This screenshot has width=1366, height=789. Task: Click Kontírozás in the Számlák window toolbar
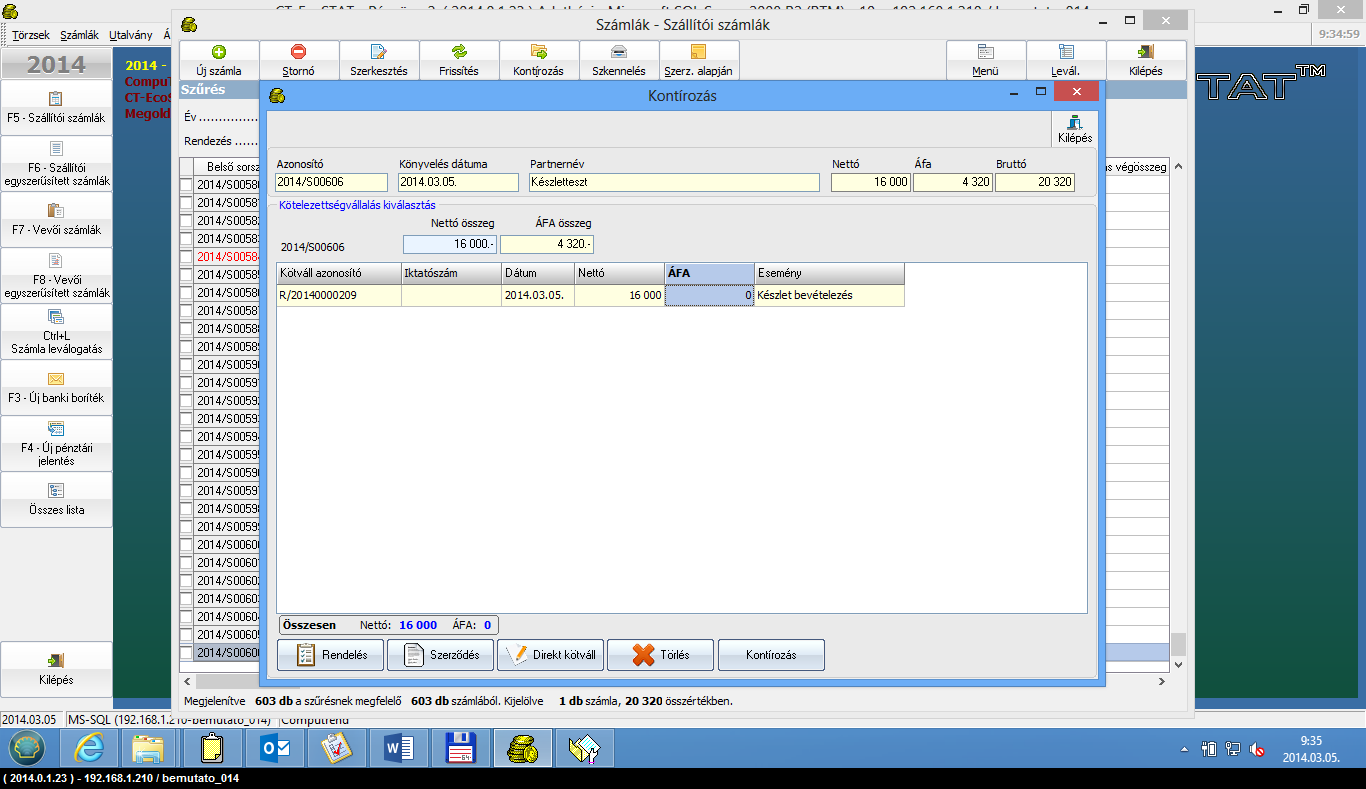point(539,60)
